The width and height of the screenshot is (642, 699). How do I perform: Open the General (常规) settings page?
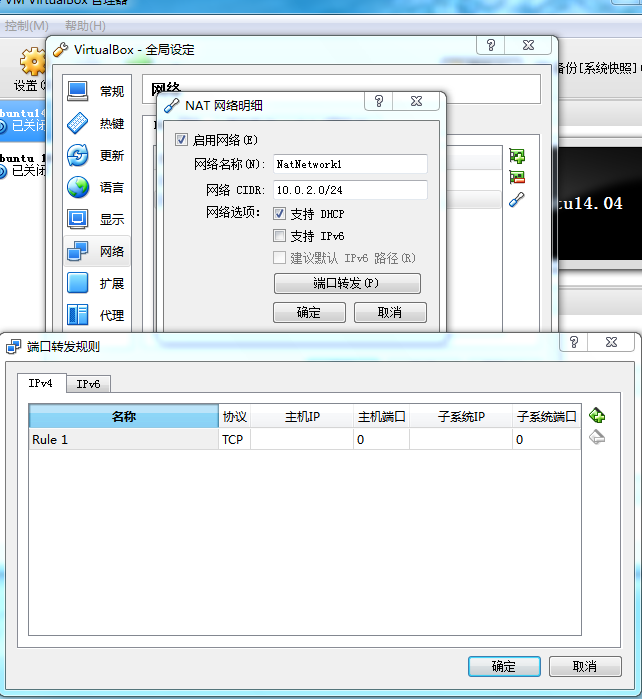pos(97,91)
